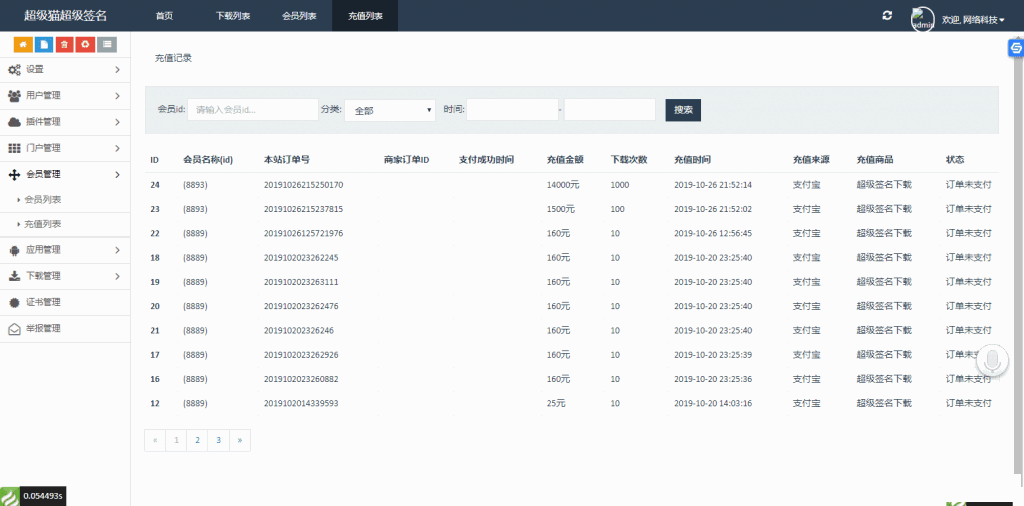Screen dimensions: 1024x506
Task: Click the blue document shortcut icon
Action: click(x=44, y=44)
